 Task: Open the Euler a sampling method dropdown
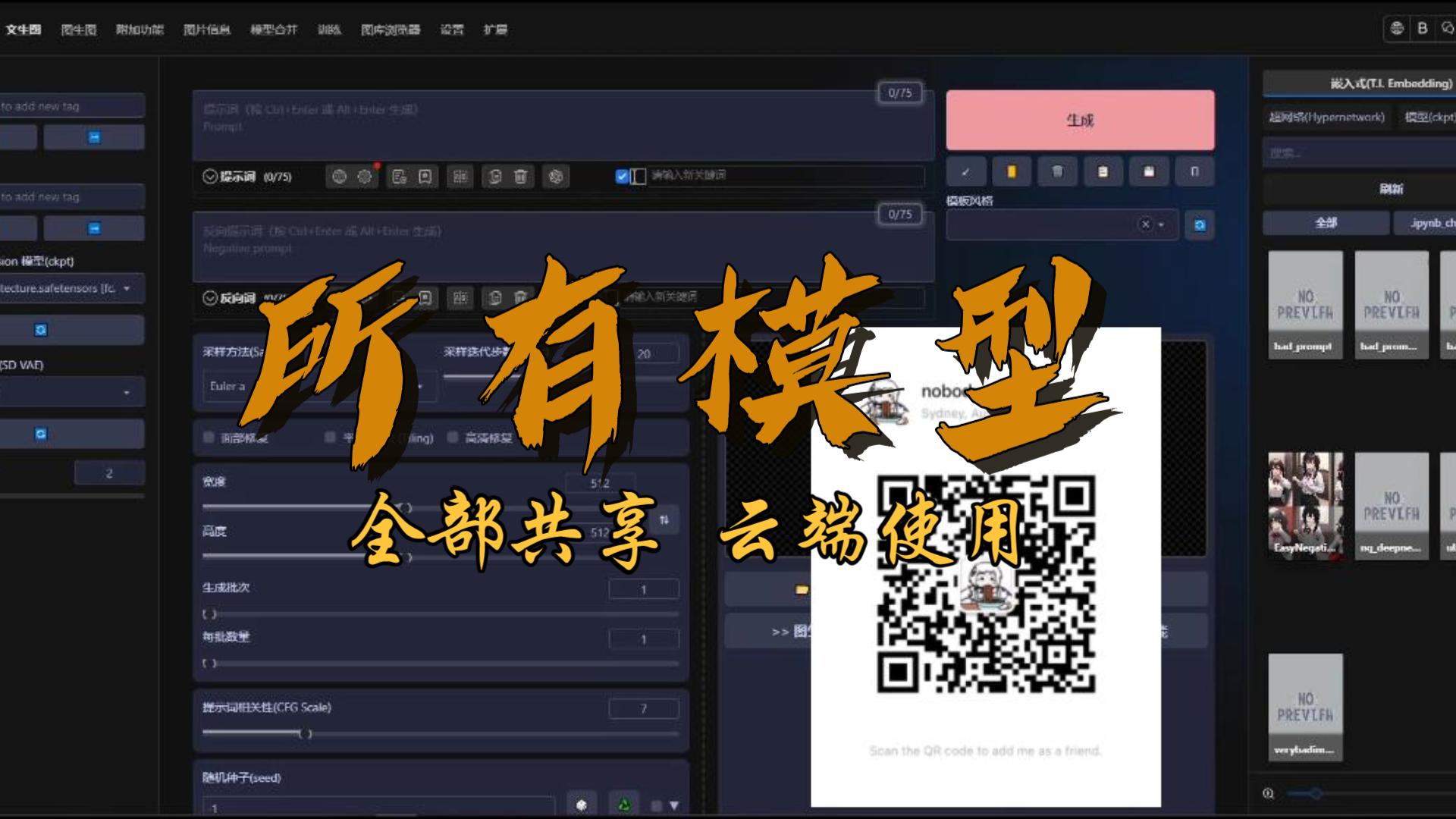coord(318,387)
